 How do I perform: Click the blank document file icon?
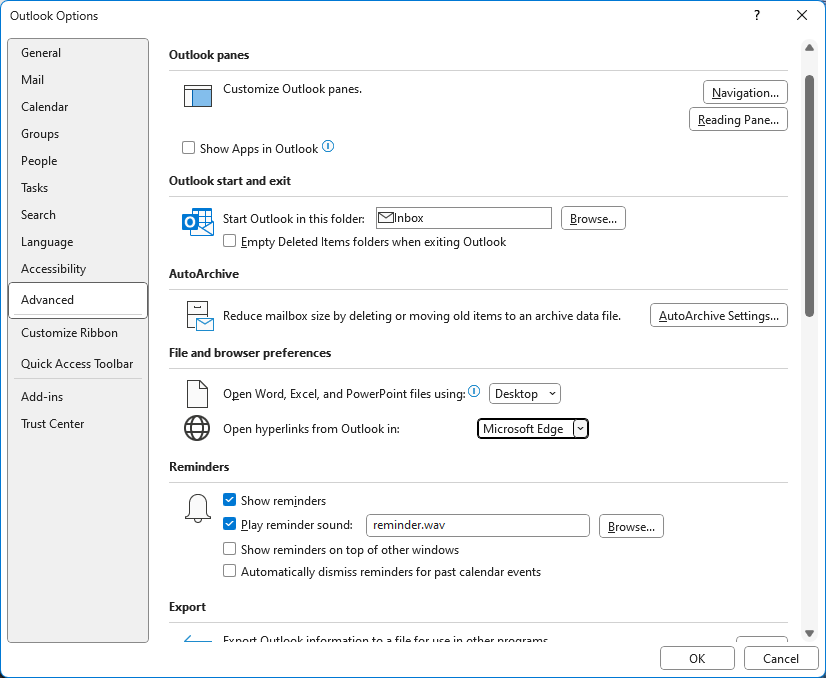click(198, 394)
